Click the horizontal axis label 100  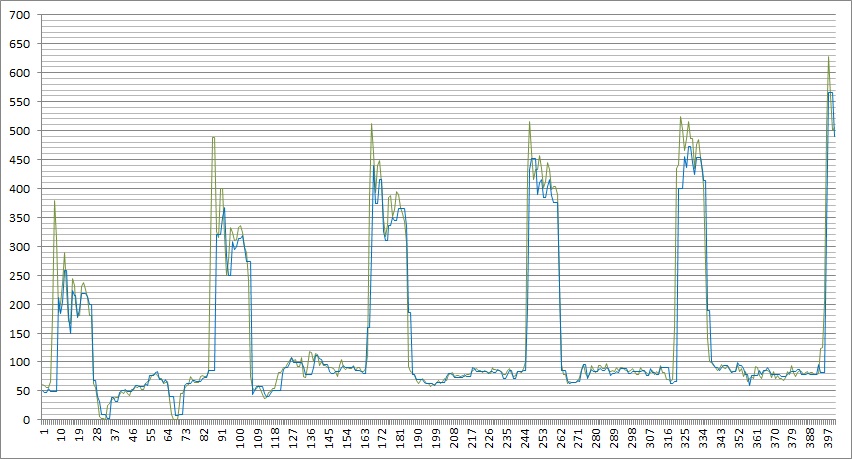[240, 438]
